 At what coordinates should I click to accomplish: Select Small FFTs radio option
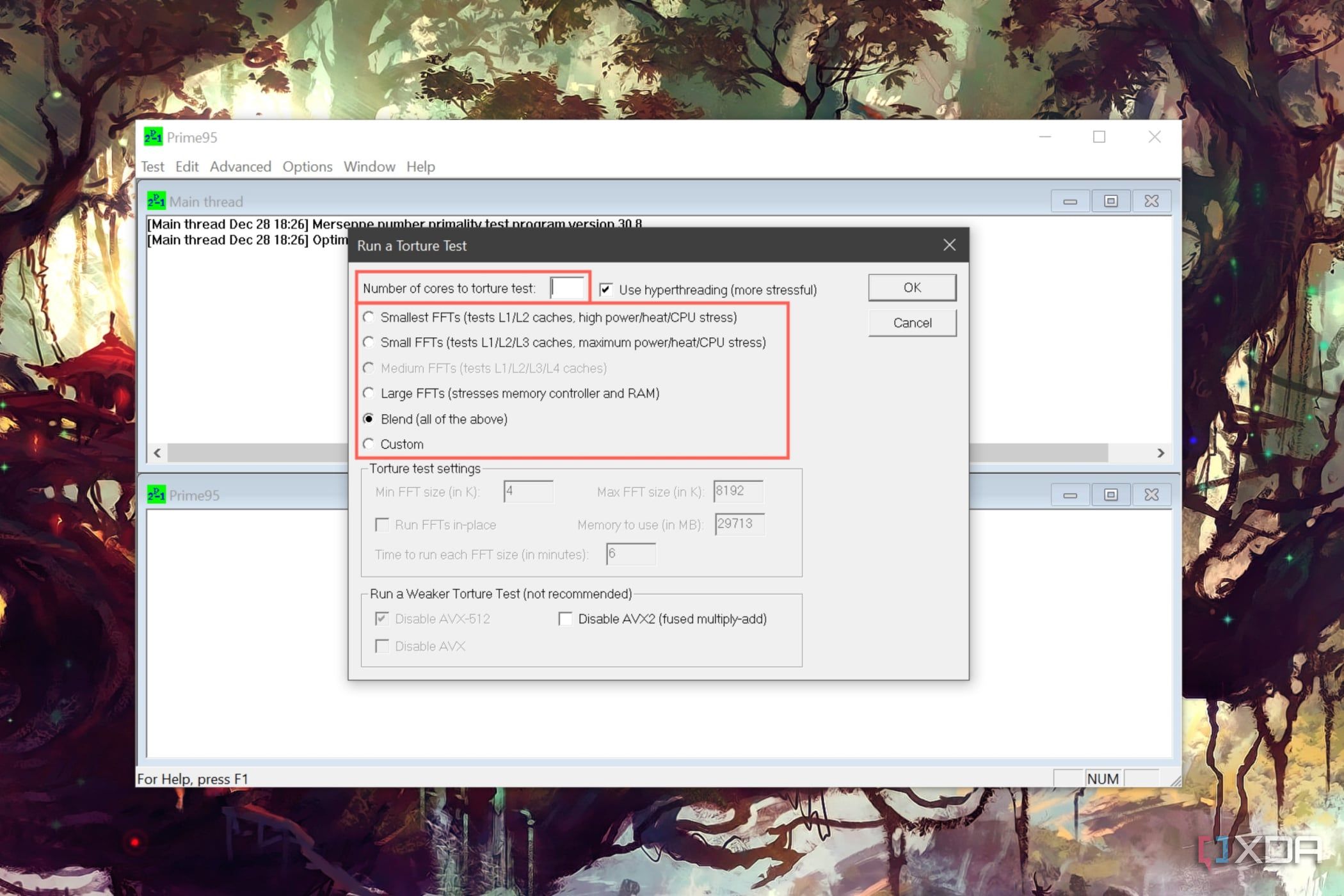(x=369, y=342)
